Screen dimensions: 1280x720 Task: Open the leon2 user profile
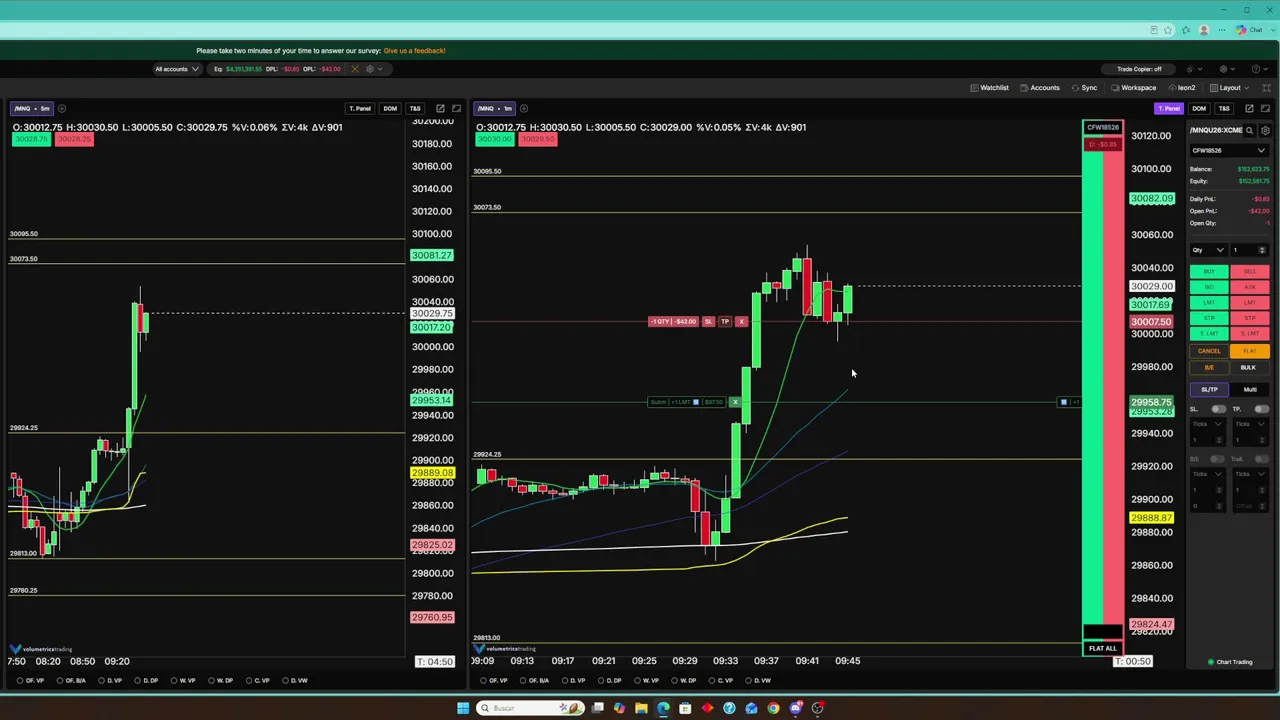[1181, 88]
